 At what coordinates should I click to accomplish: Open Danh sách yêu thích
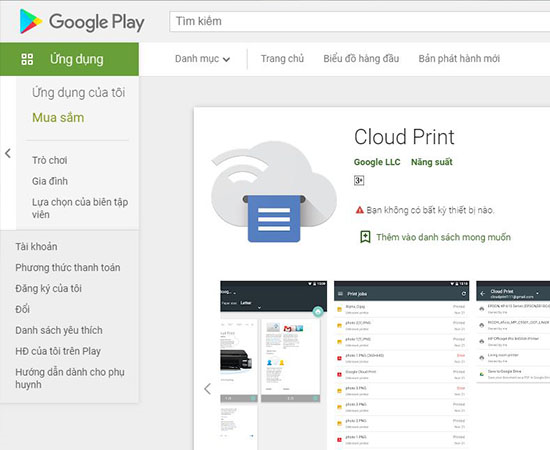pyautogui.click(x=59, y=330)
